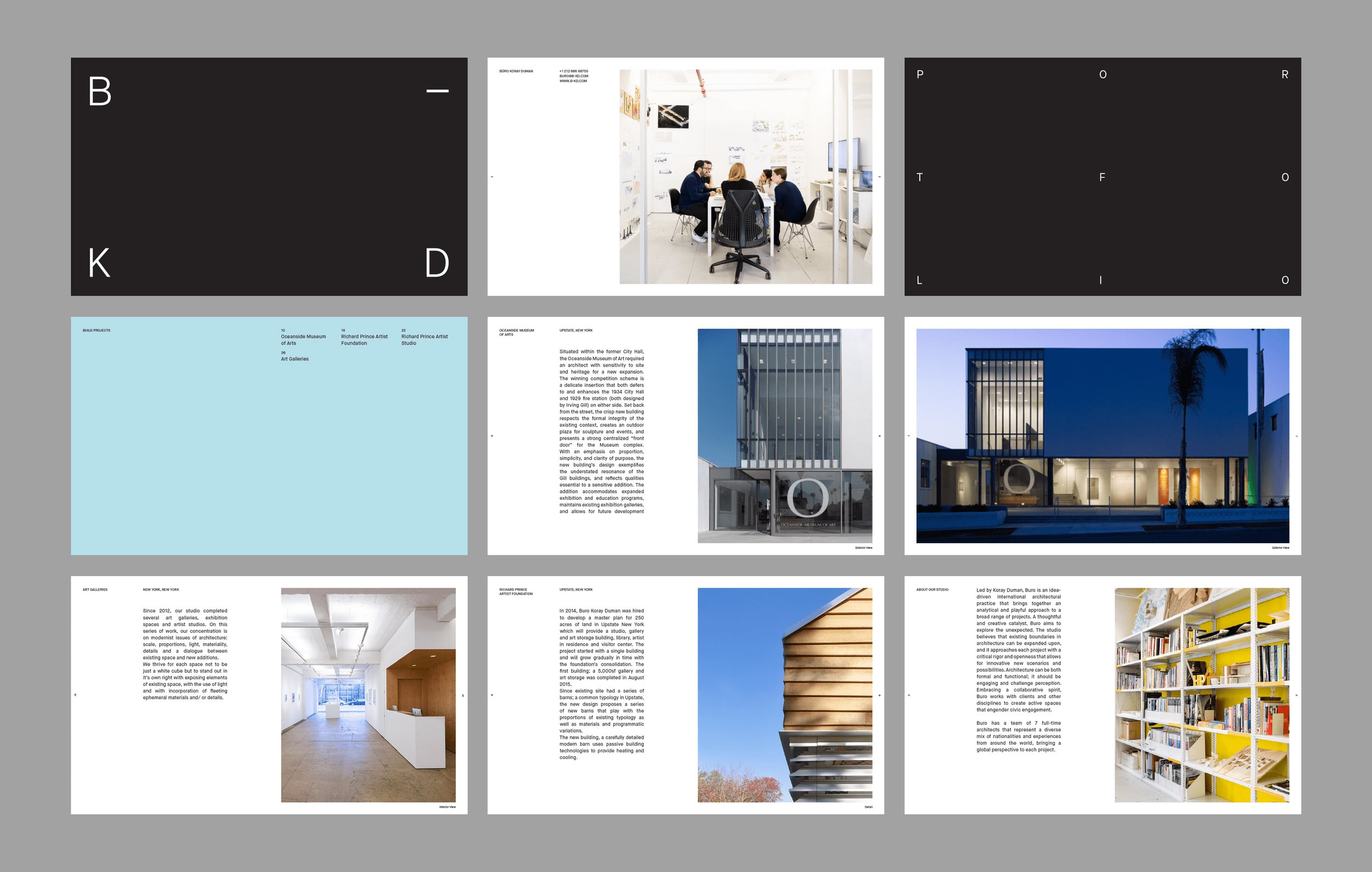Click the WWW.B-KD.COM website link
The height and width of the screenshot is (872, 1372).
[572, 81]
